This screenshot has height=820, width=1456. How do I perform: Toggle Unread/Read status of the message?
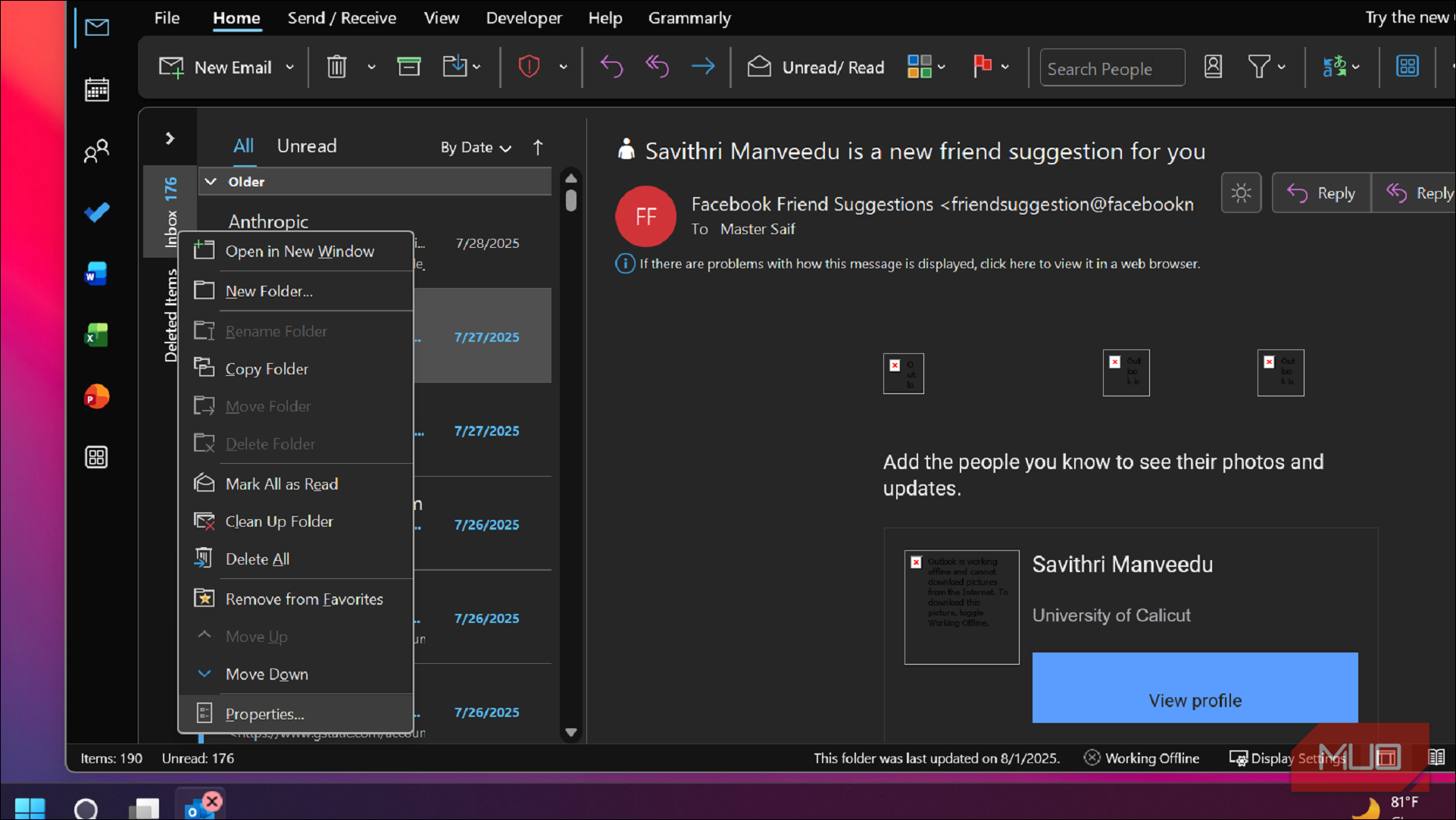pyautogui.click(x=816, y=67)
